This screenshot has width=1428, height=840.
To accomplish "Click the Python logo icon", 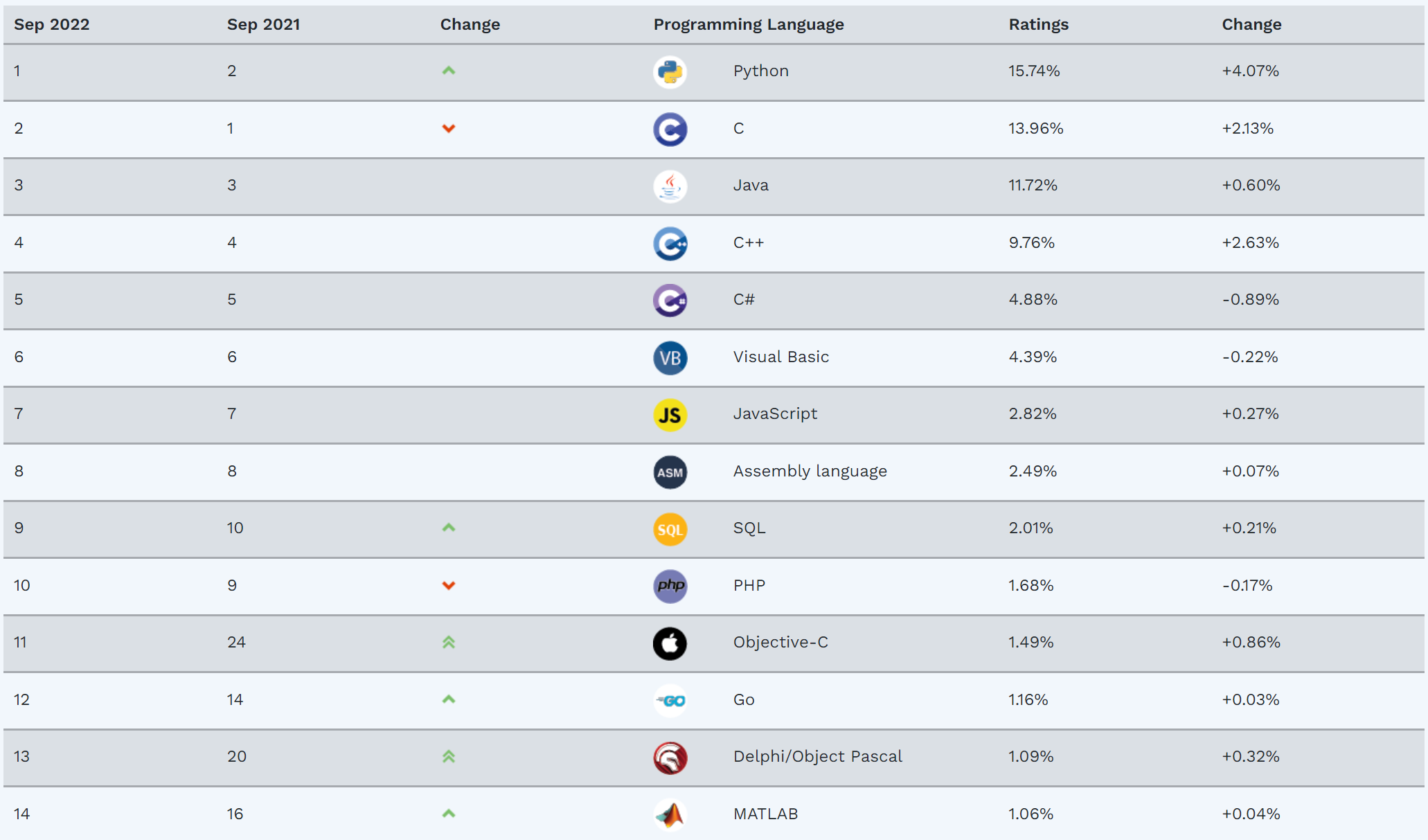I will point(670,72).
